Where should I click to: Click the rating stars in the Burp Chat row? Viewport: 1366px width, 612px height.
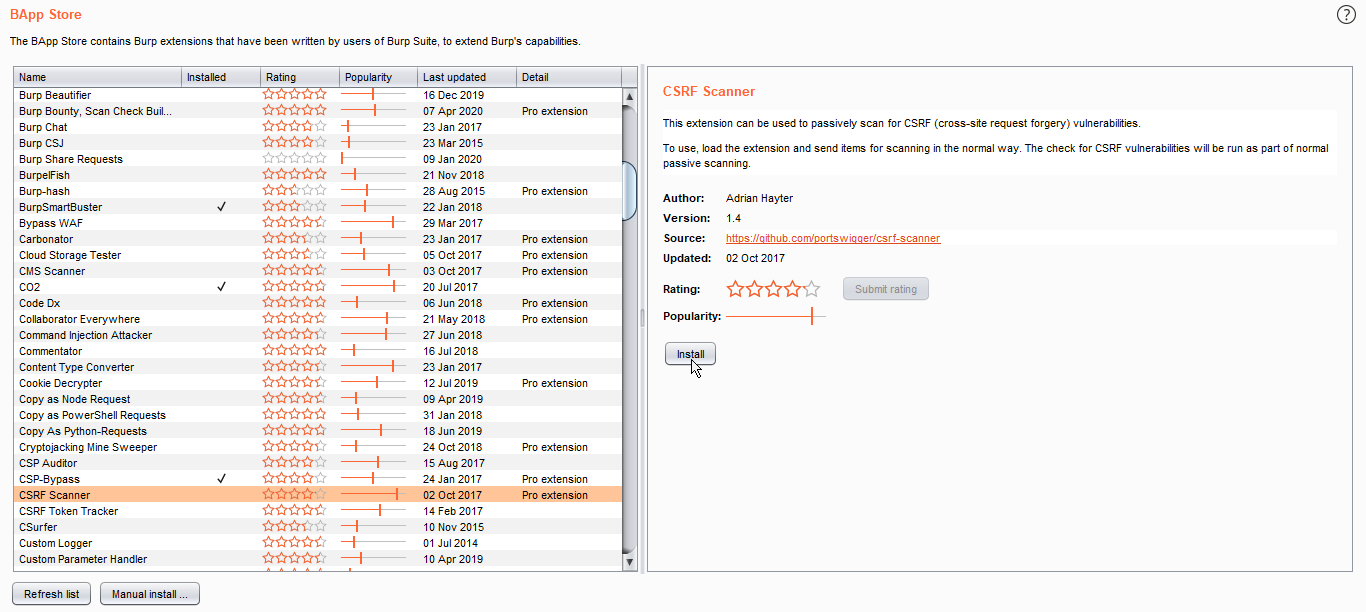click(x=294, y=127)
